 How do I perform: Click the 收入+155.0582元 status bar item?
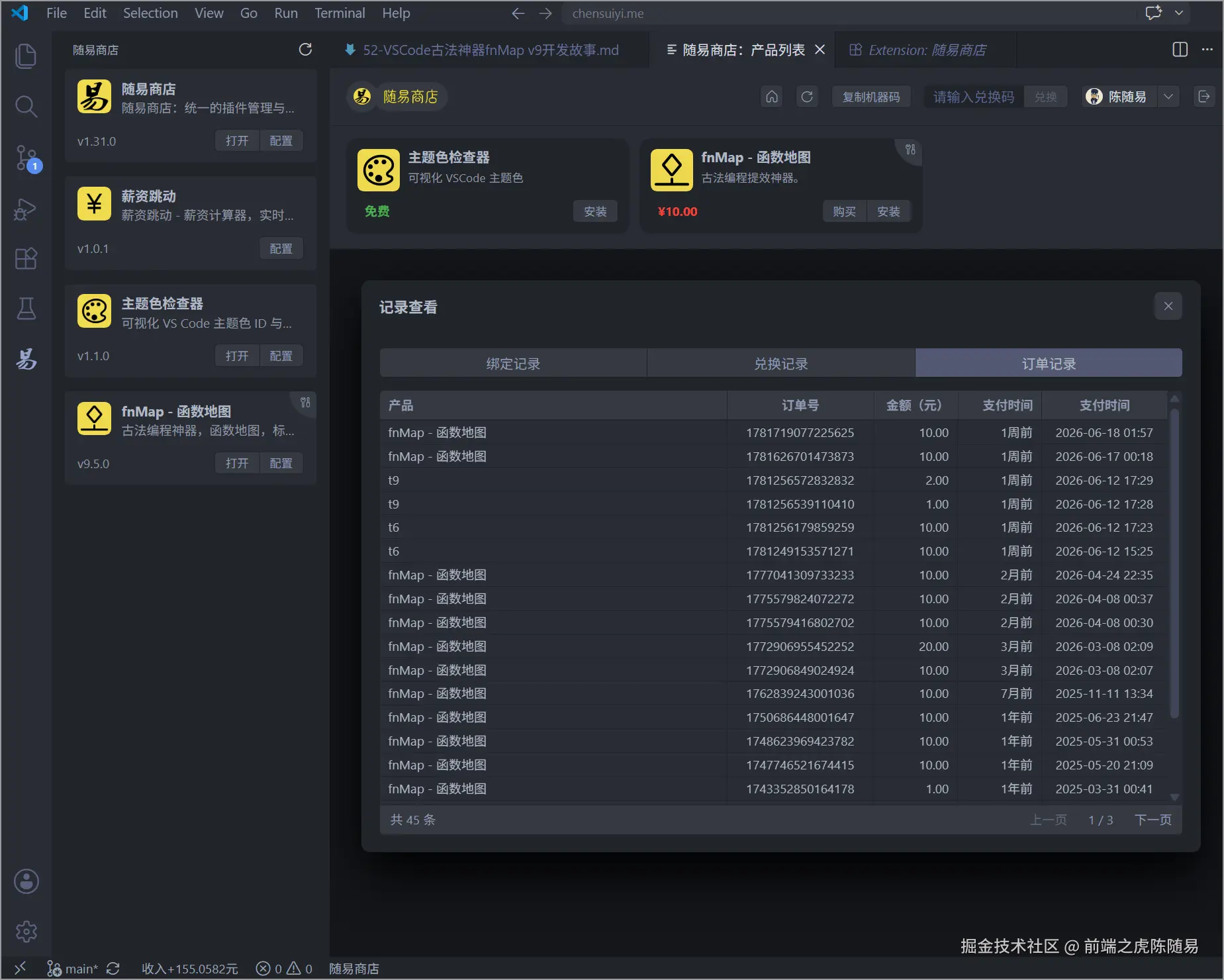pyautogui.click(x=189, y=969)
